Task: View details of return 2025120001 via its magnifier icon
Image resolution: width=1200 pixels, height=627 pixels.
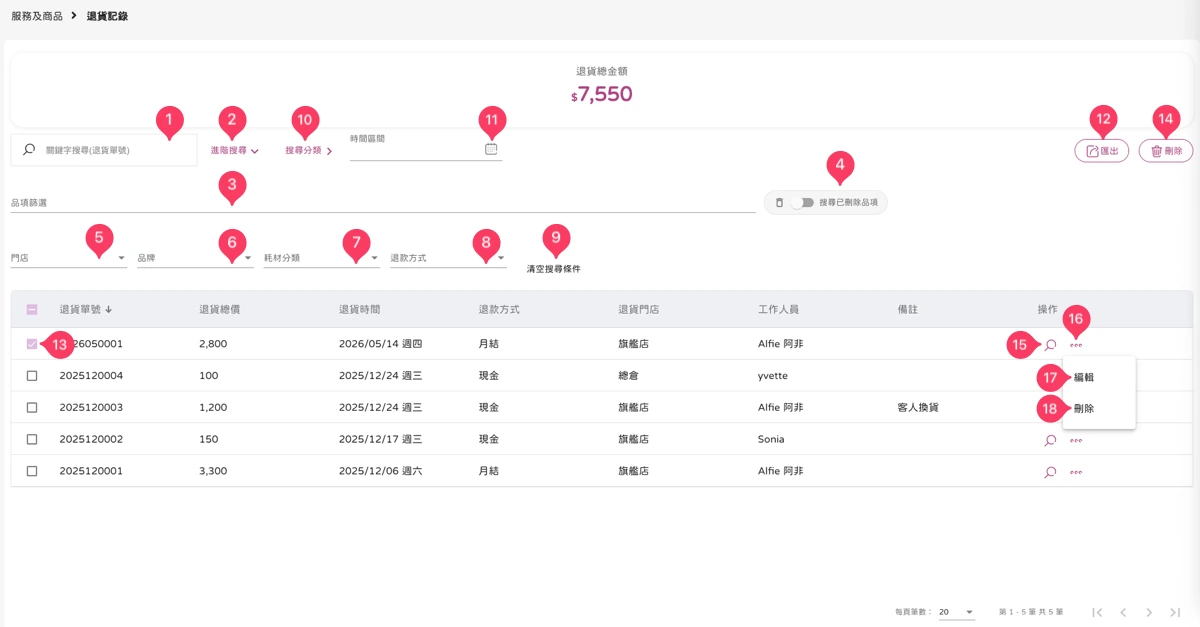Action: 1050,472
